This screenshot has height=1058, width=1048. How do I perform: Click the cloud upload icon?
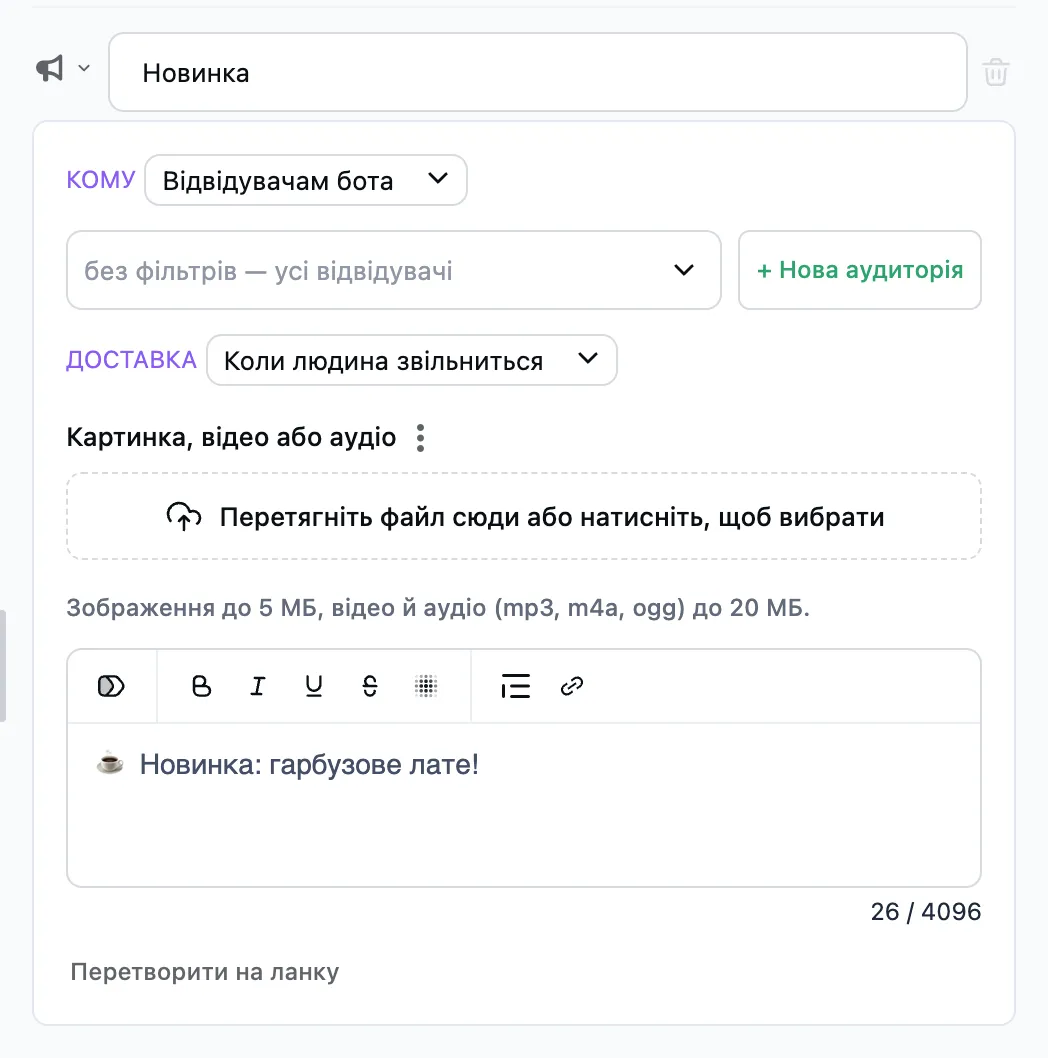click(184, 517)
